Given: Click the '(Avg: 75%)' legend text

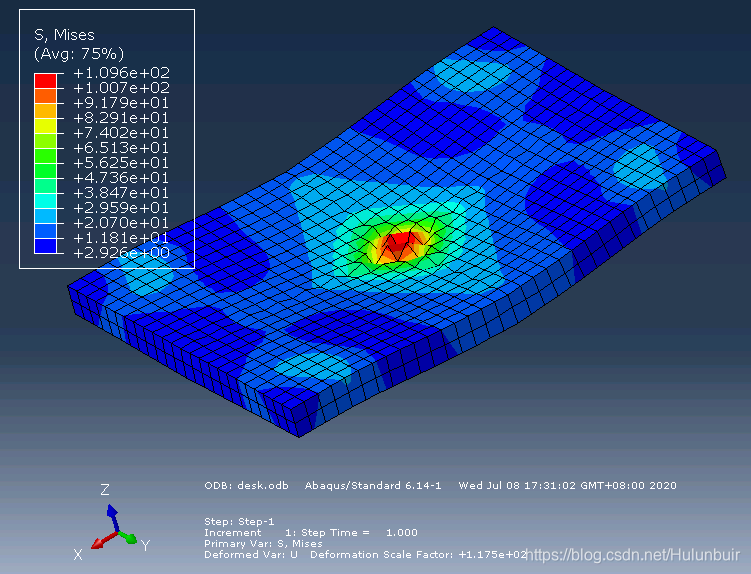Looking at the screenshot, I should pyautogui.click(x=79, y=53).
